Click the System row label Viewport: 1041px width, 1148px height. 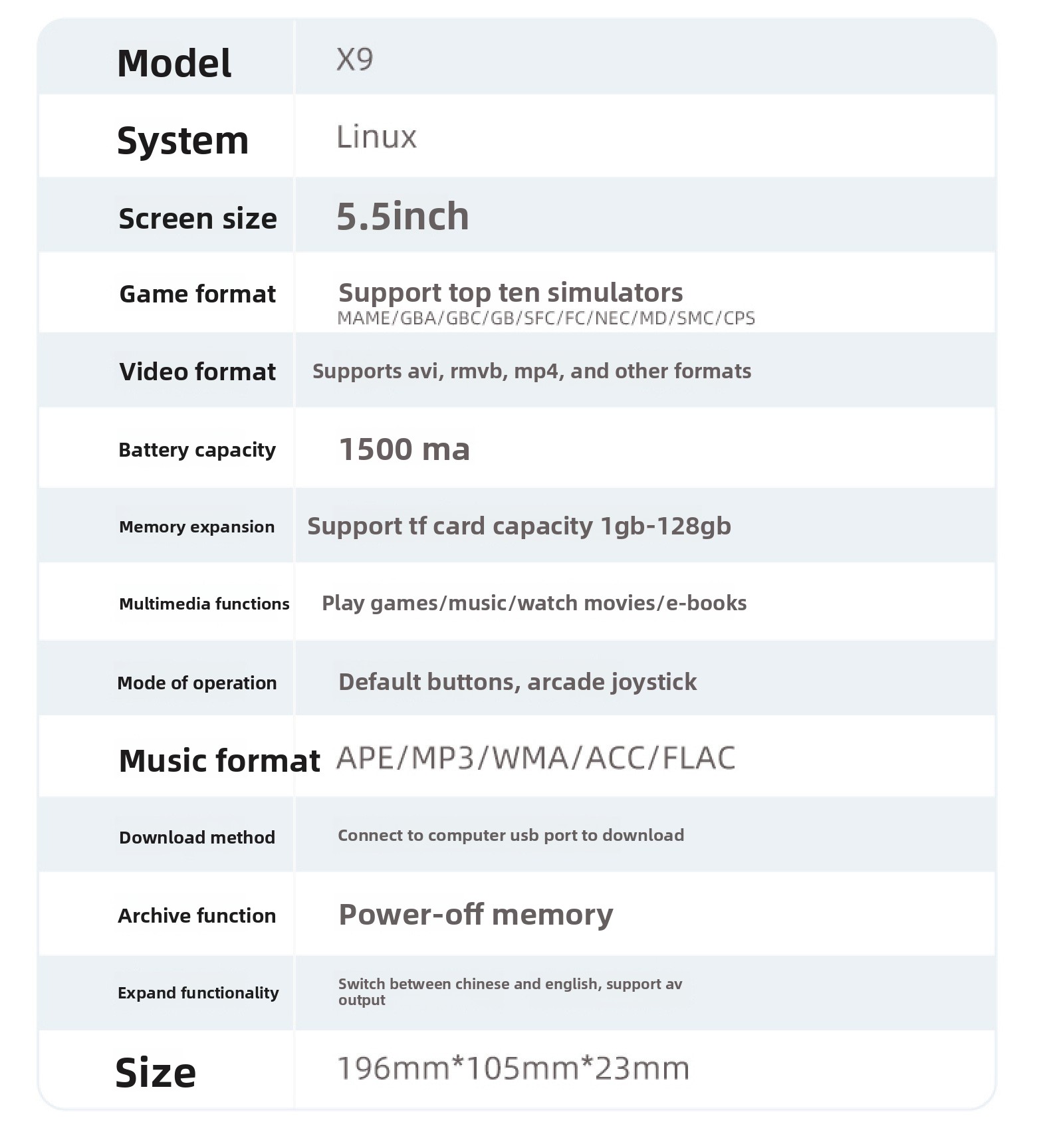(x=183, y=141)
